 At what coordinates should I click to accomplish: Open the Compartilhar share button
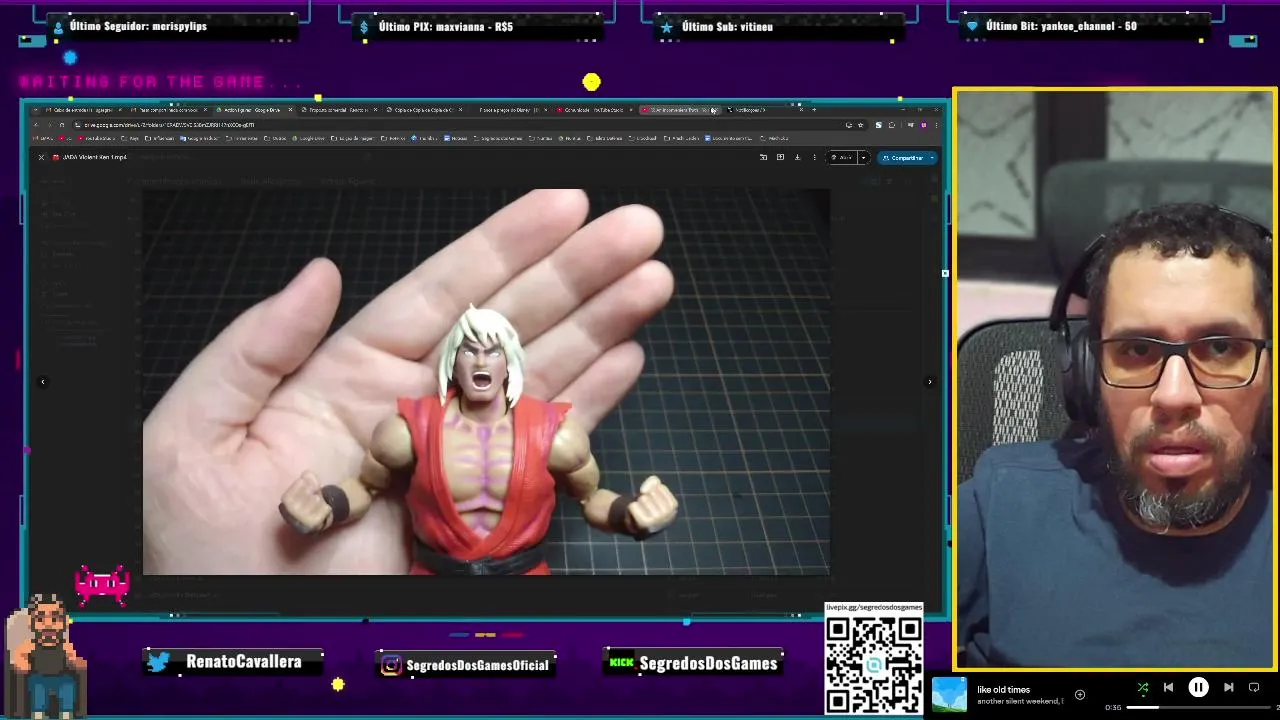point(902,157)
